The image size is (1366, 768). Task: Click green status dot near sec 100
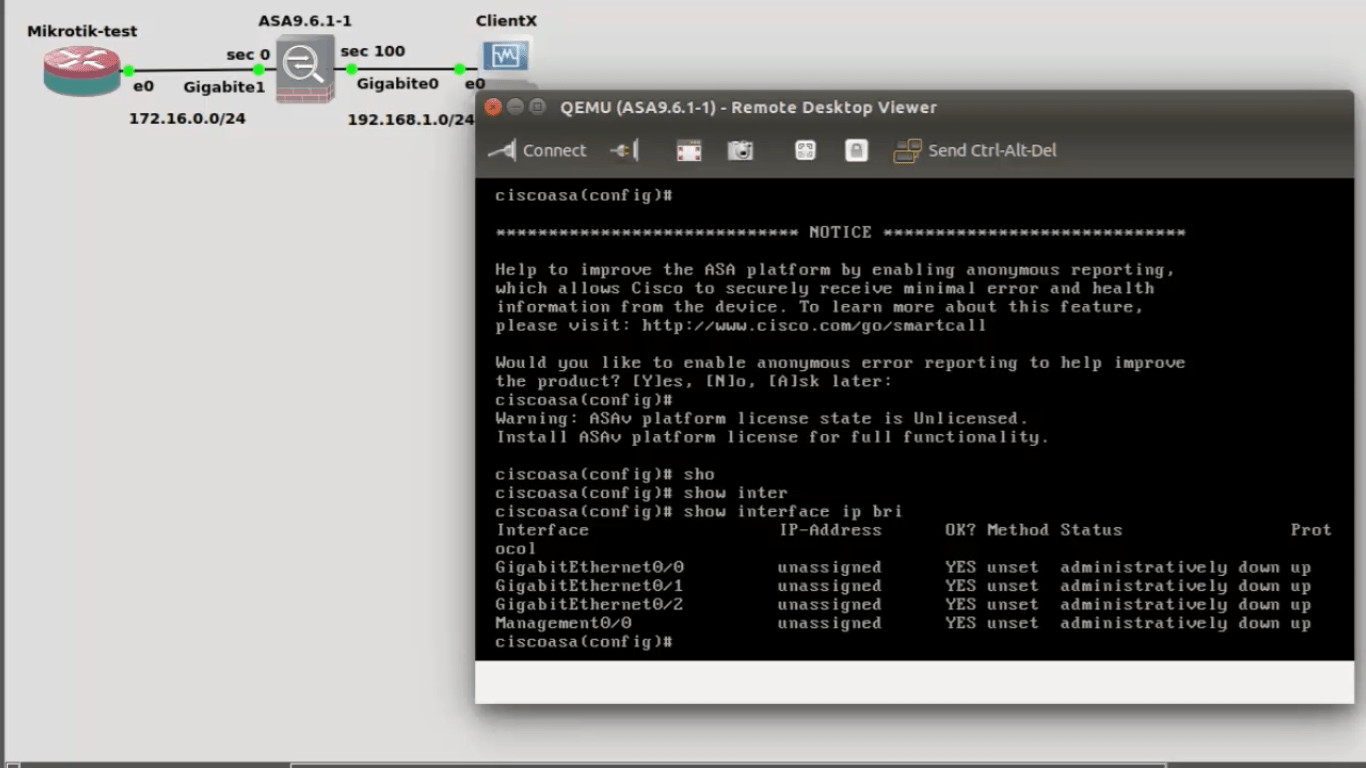click(x=352, y=69)
